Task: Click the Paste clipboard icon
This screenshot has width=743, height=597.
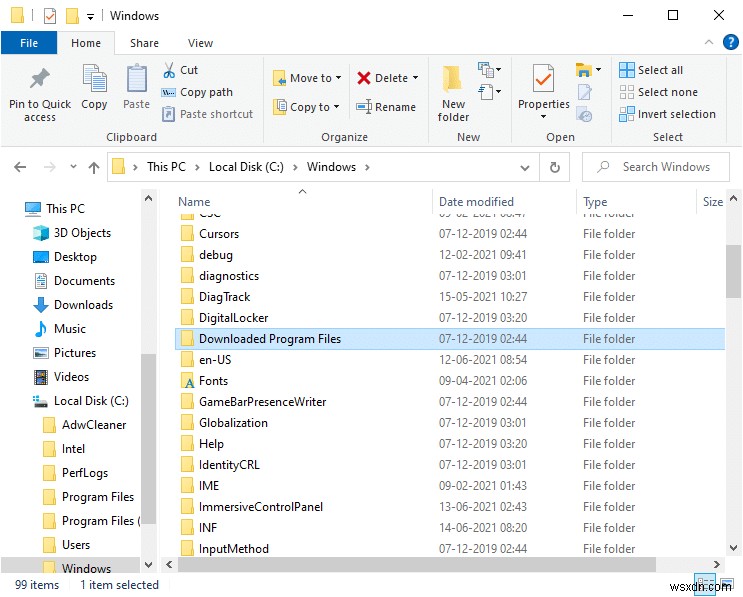Action: pos(136,78)
